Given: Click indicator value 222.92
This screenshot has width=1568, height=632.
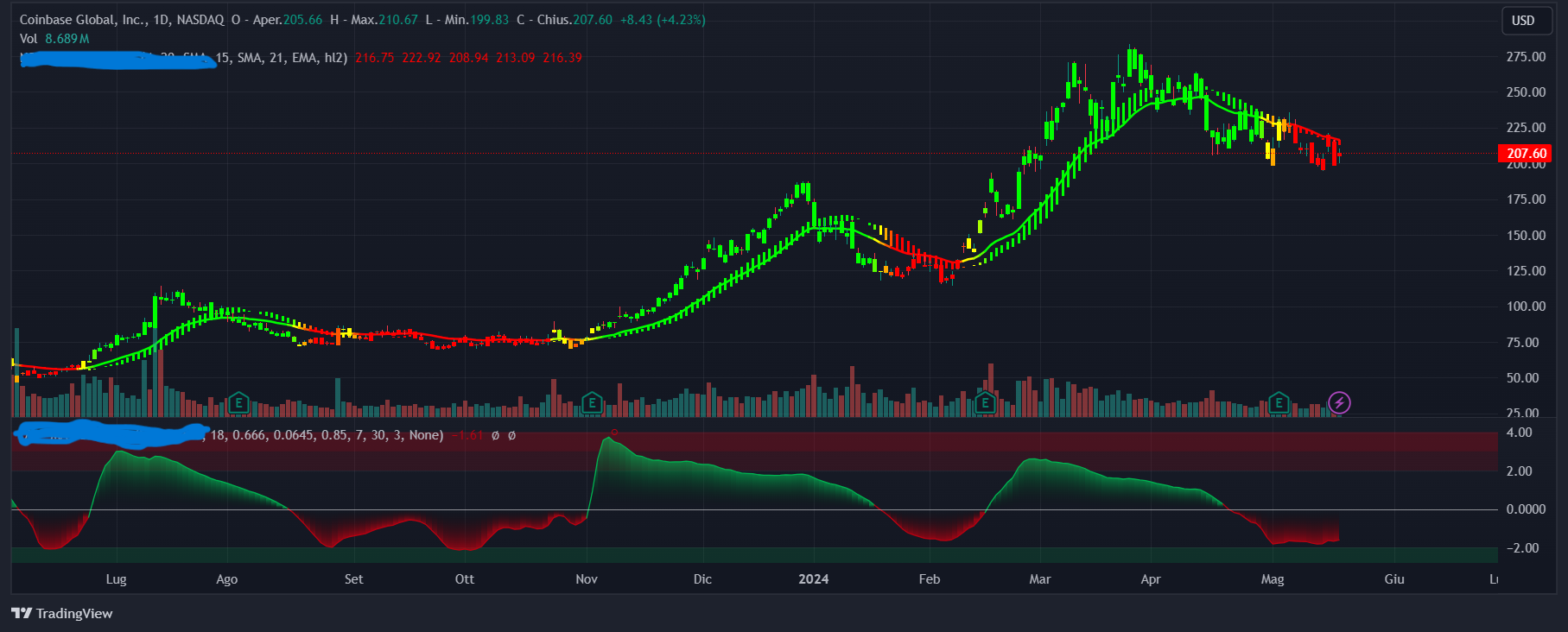Looking at the screenshot, I should pos(422,58).
